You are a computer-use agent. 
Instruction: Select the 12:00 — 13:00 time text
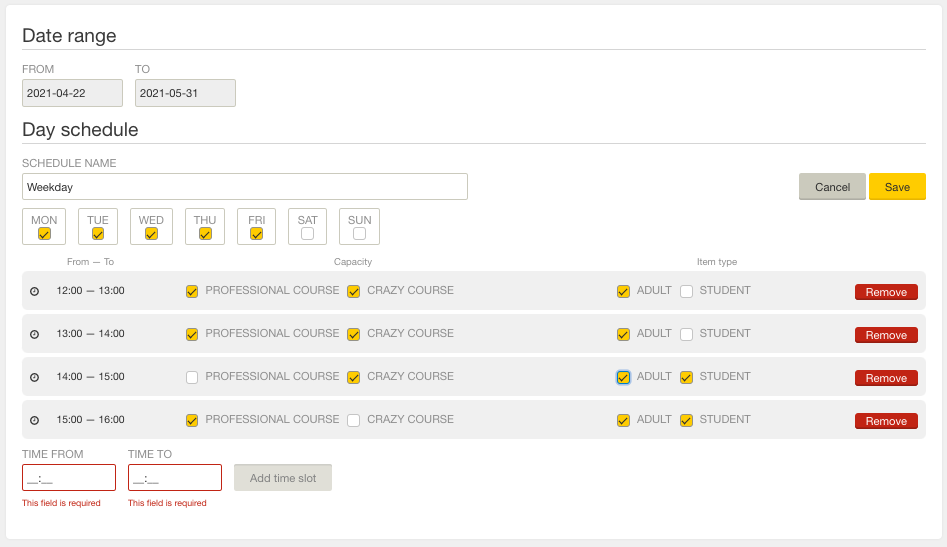pos(91,290)
